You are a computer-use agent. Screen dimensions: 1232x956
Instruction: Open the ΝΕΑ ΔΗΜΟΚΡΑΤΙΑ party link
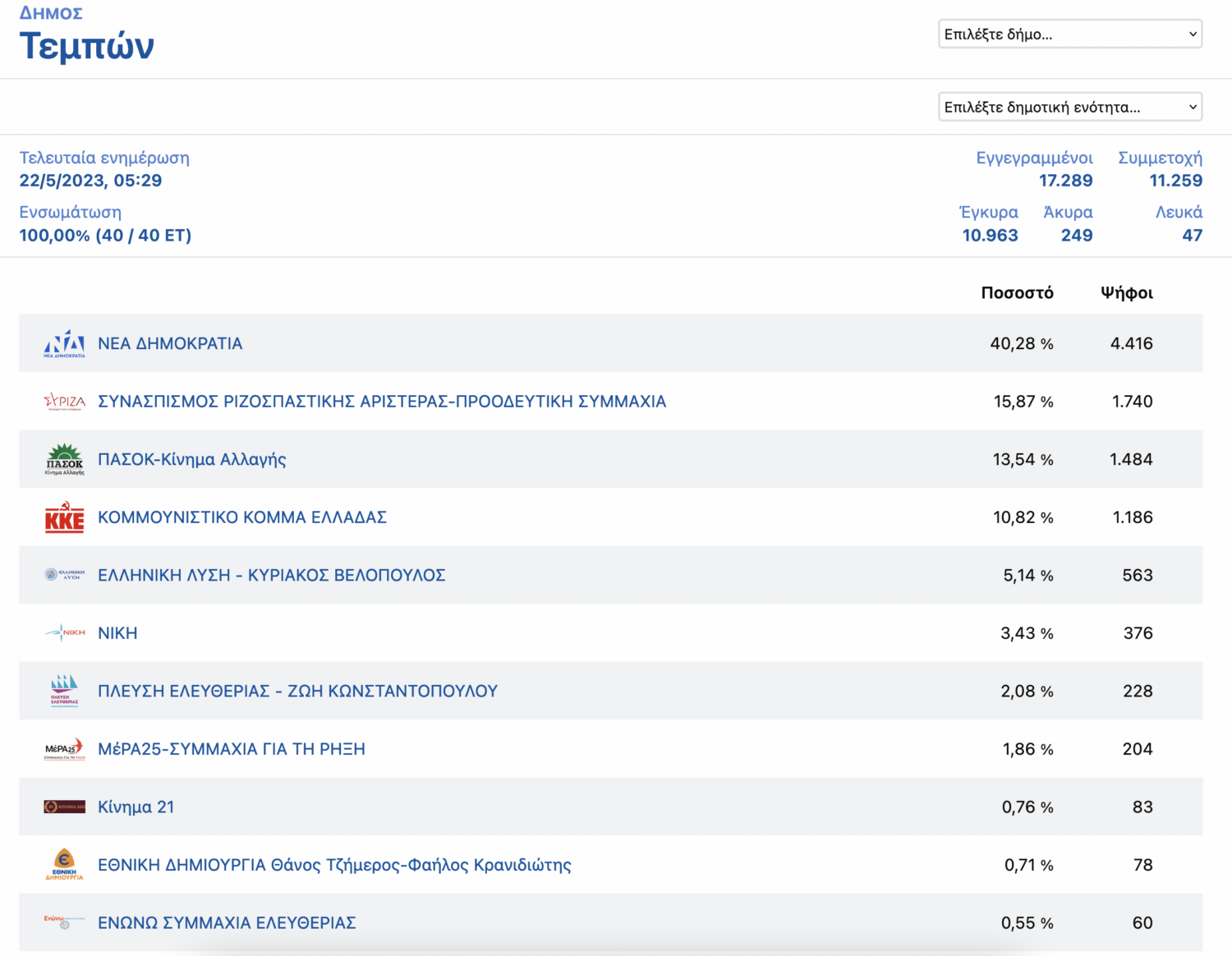point(170,343)
